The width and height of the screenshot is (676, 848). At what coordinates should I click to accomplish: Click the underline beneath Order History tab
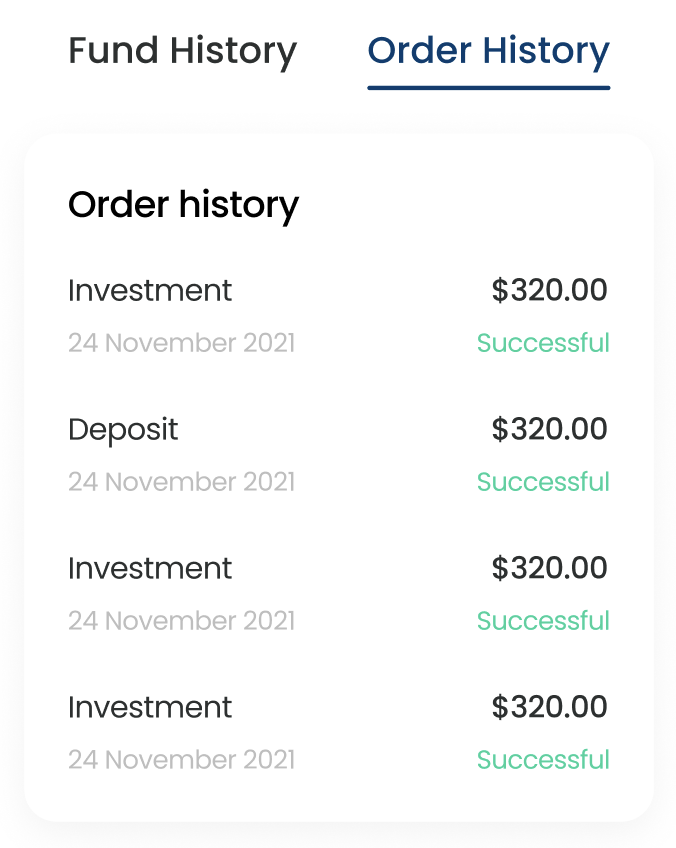point(488,88)
